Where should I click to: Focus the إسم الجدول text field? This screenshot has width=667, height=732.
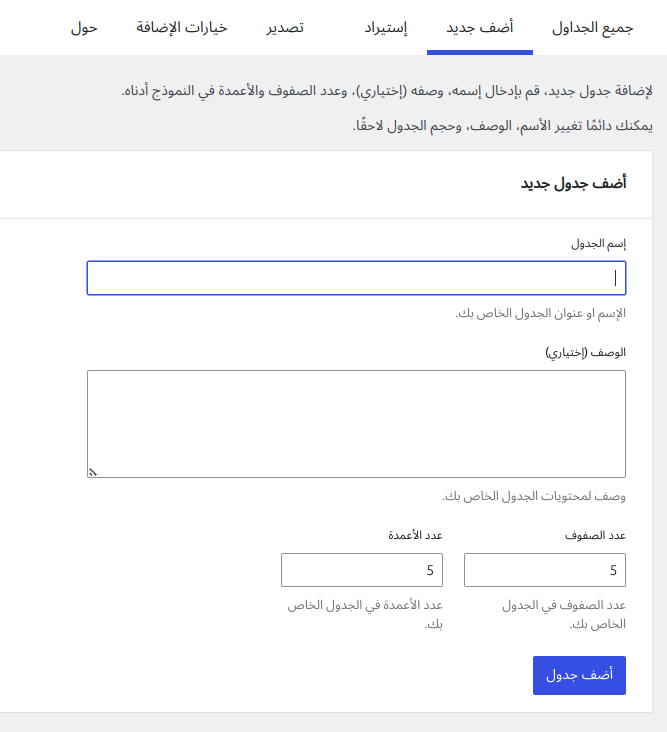coord(356,278)
